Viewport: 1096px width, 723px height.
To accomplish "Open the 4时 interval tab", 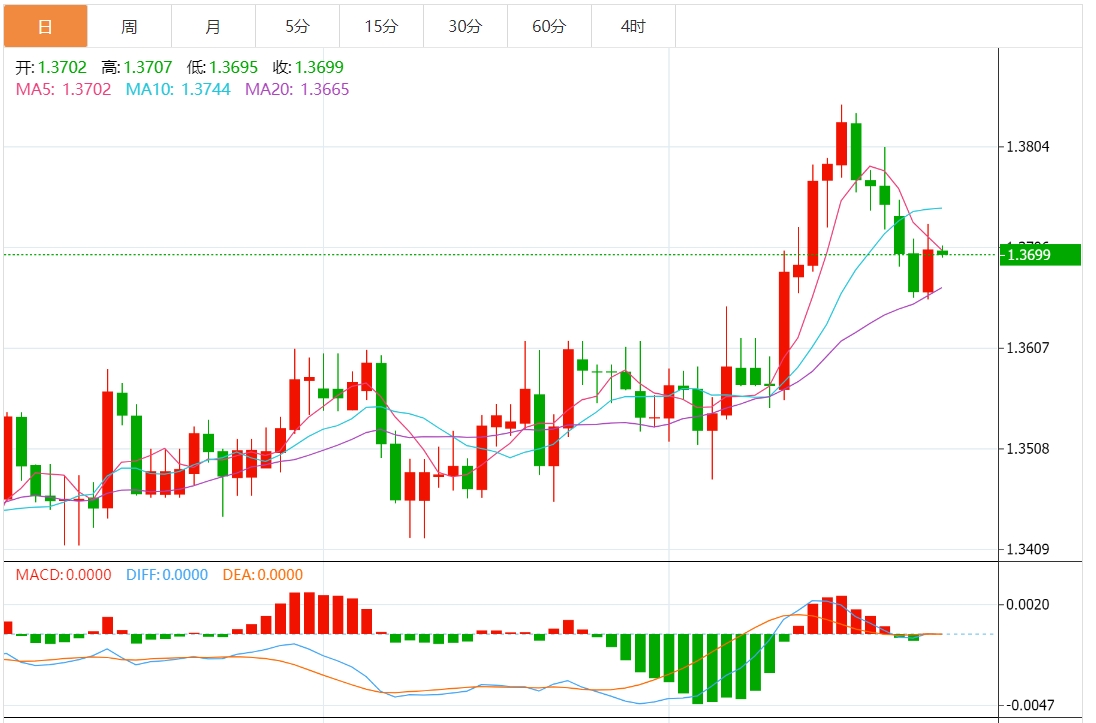I will pyautogui.click(x=633, y=27).
